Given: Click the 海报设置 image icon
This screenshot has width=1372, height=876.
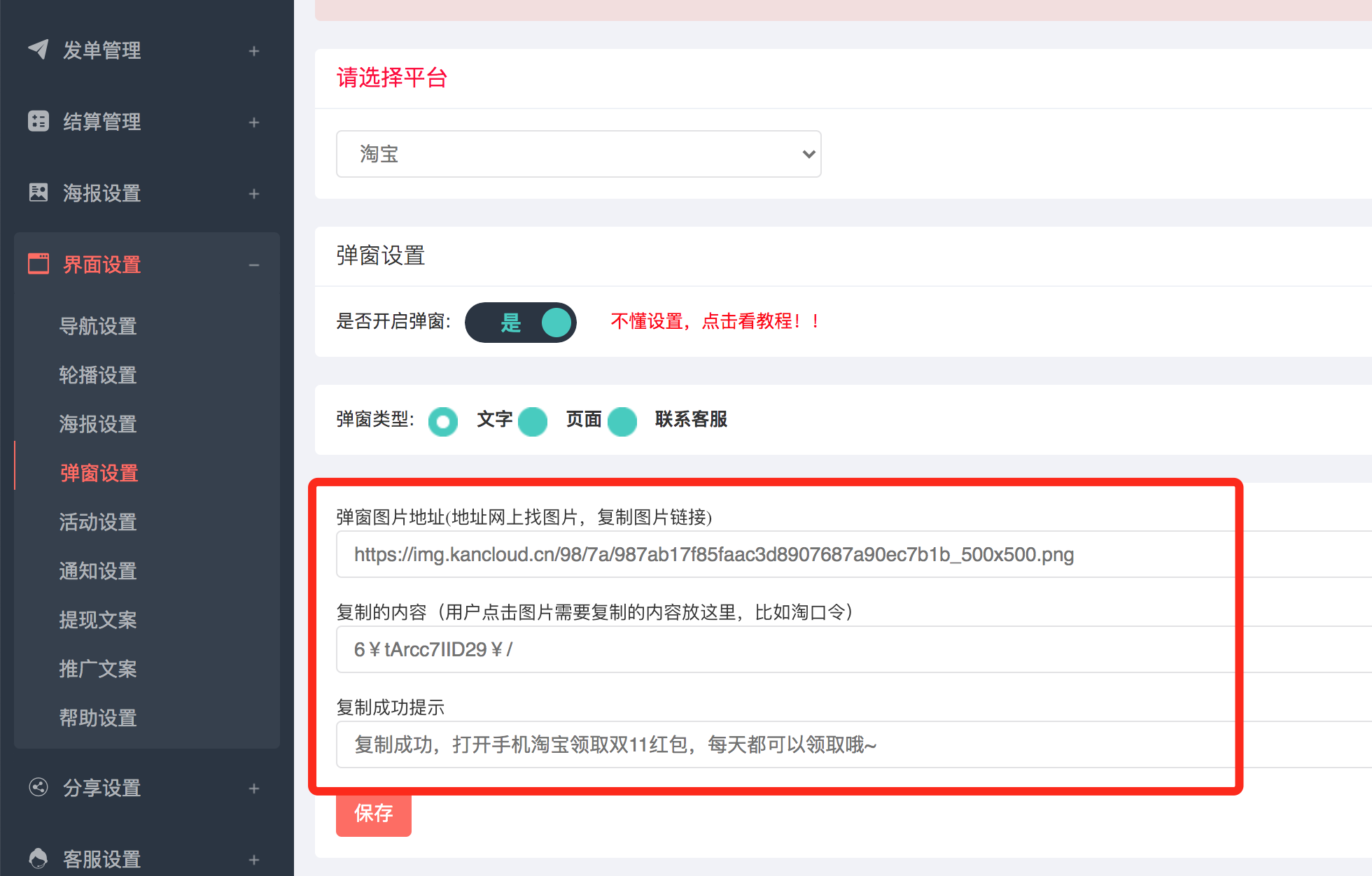Looking at the screenshot, I should click(x=38, y=193).
